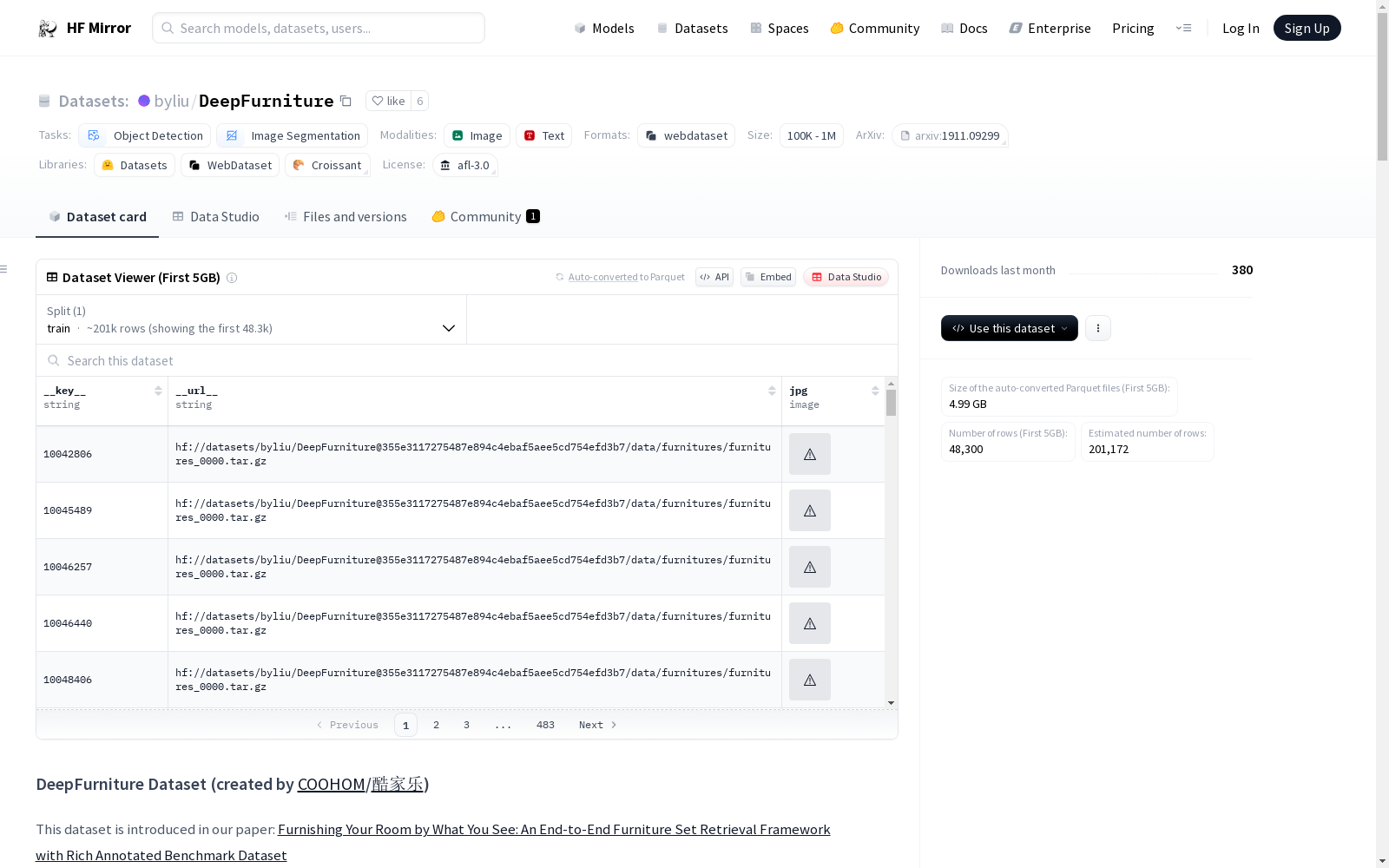This screenshot has width=1389, height=868.
Task: Click the image warning icon for row 10046440
Action: (810, 623)
